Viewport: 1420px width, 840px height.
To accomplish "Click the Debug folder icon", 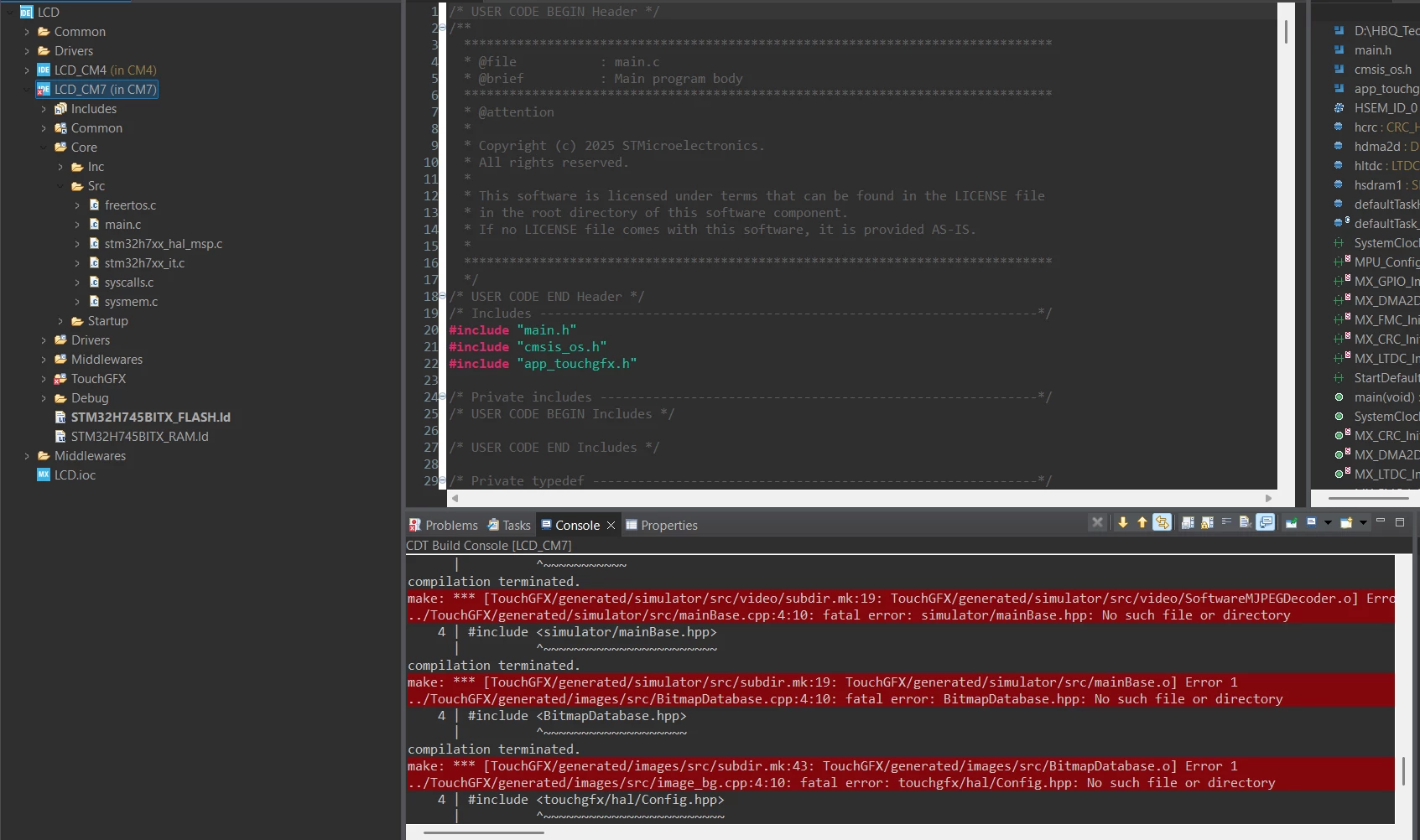I will coord(60,398).
